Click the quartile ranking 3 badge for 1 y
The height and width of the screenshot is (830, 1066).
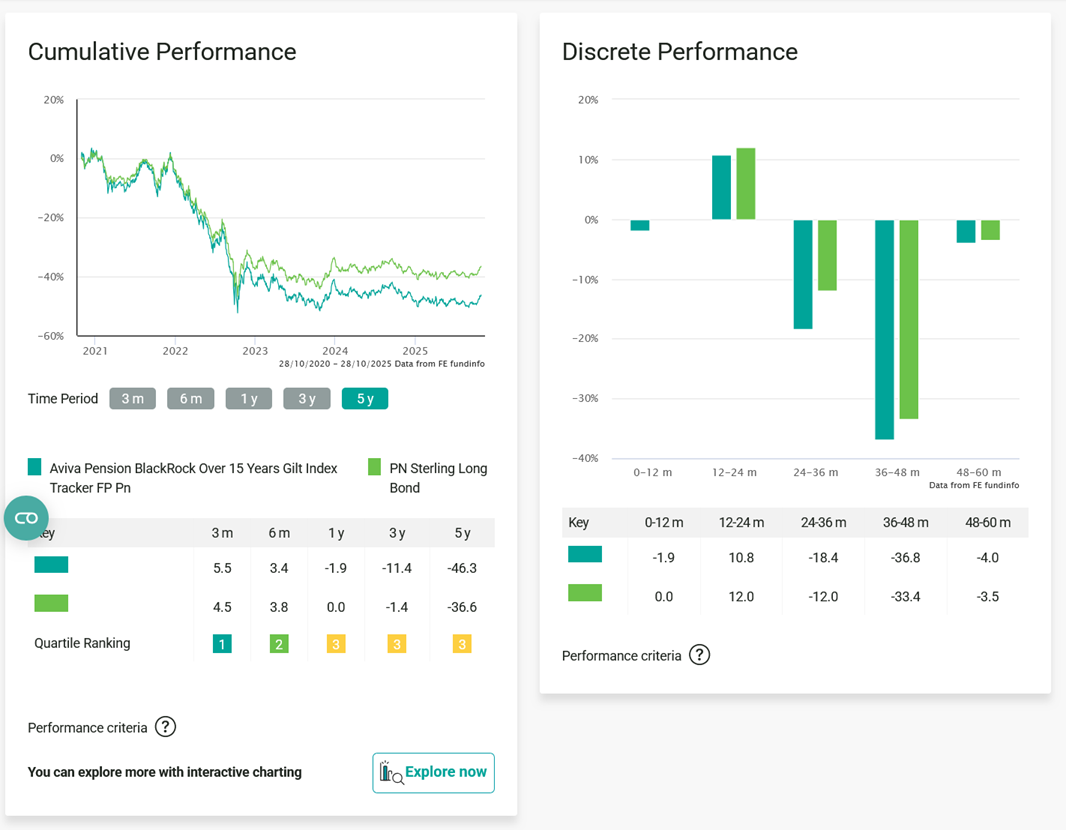pos(336,644)
